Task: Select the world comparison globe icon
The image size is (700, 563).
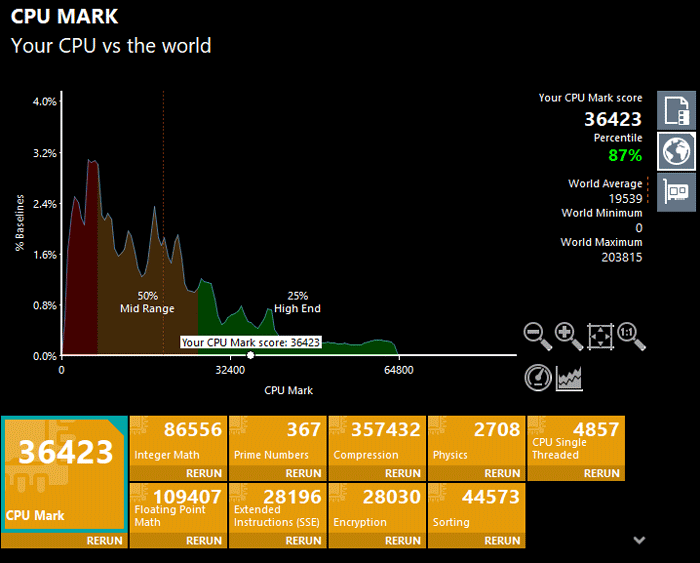Action: pyautogui.click(x=676, y=151)
